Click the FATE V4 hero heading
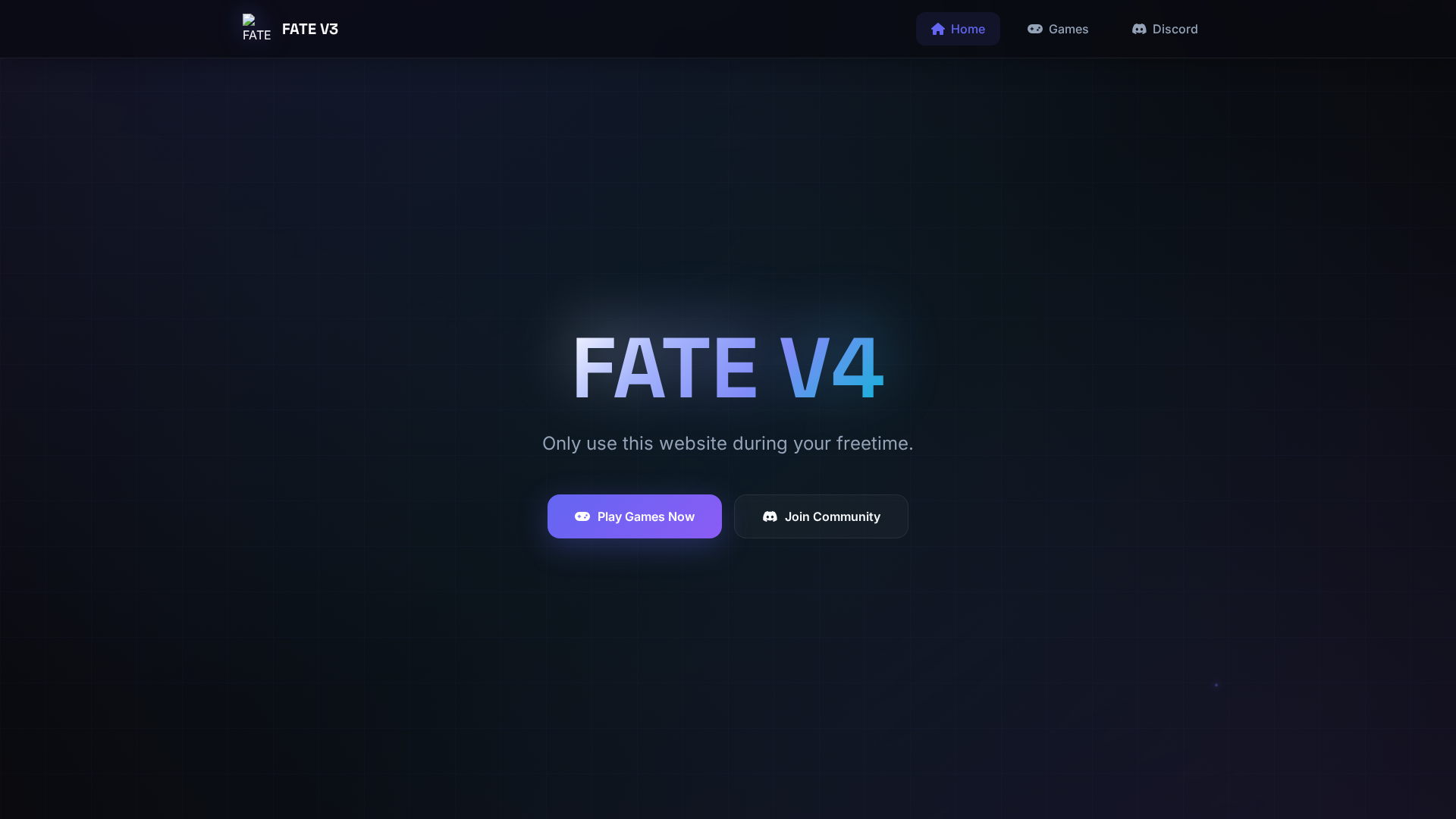The height and width of the screenshot is (819, 1456). click(728, 368)
